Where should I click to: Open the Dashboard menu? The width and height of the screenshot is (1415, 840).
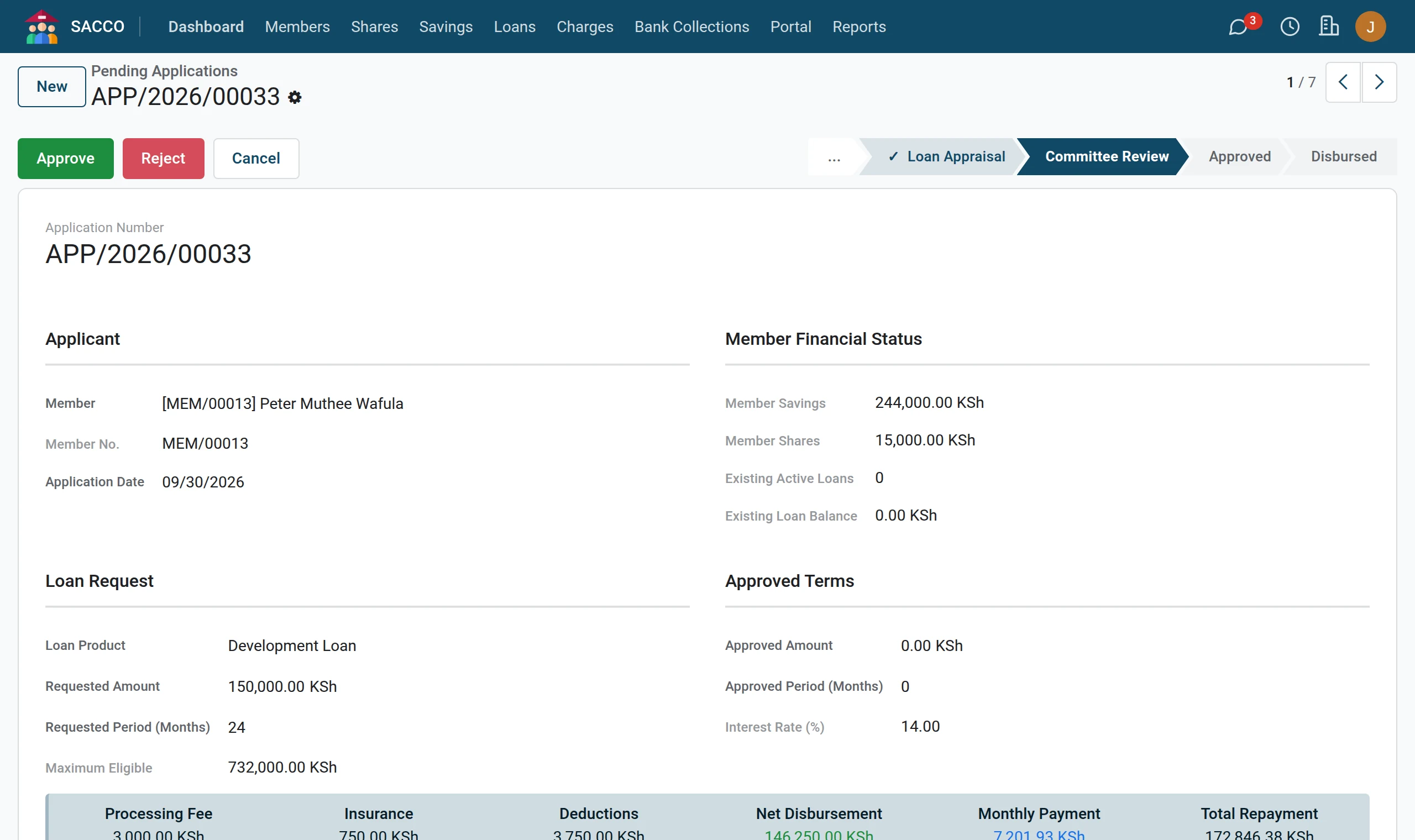point(206,27)
